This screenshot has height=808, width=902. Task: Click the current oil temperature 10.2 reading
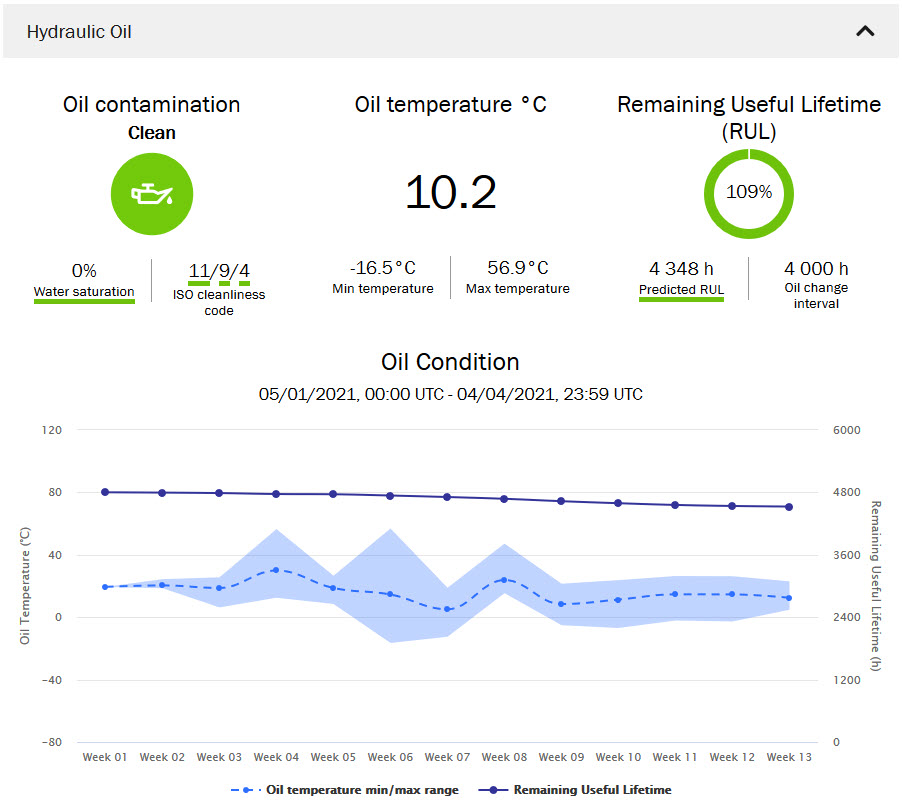[x=450, y=192]
